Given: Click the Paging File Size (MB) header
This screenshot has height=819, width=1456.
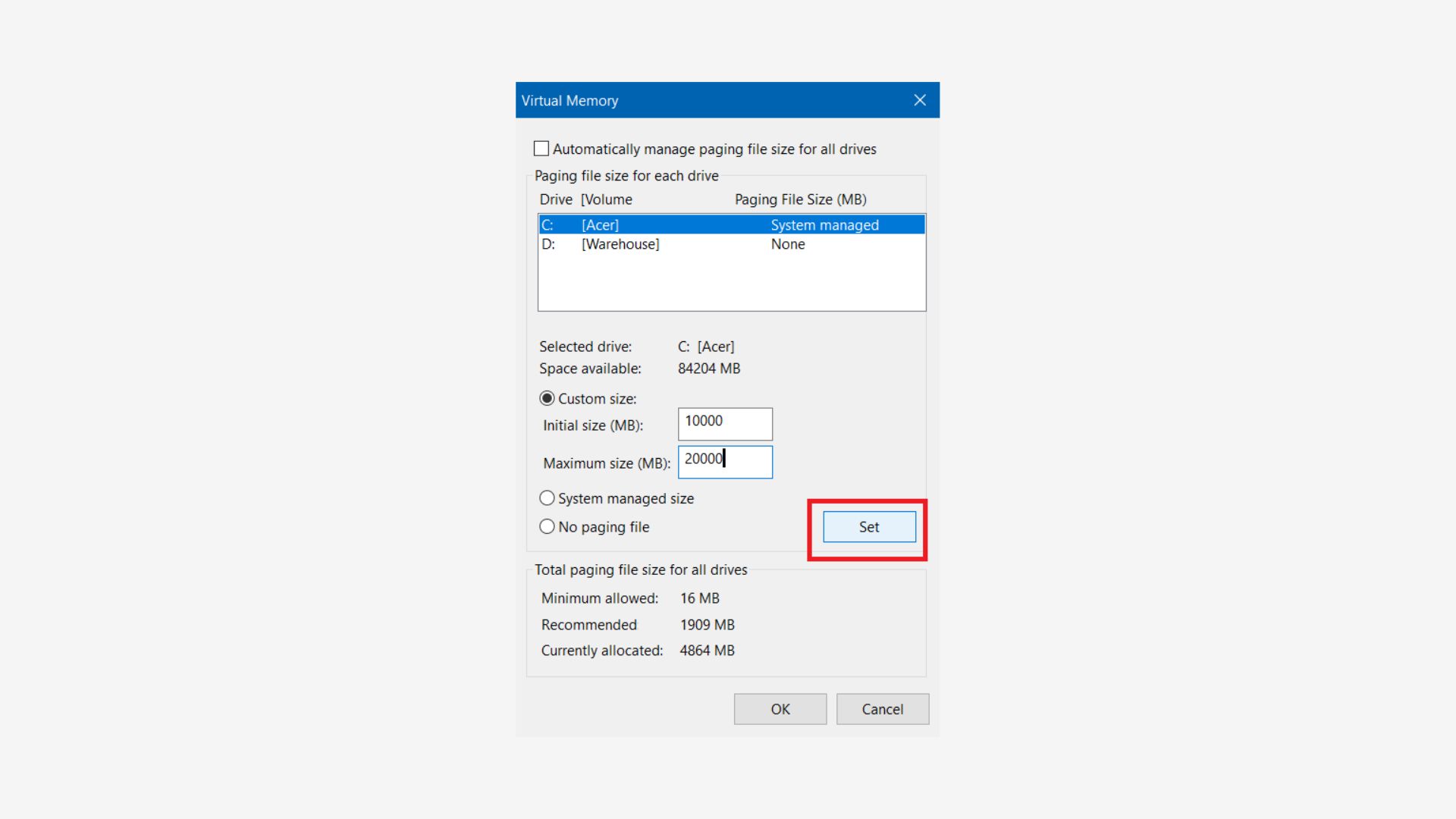Looking at the screenshot, I should point(800,199).
